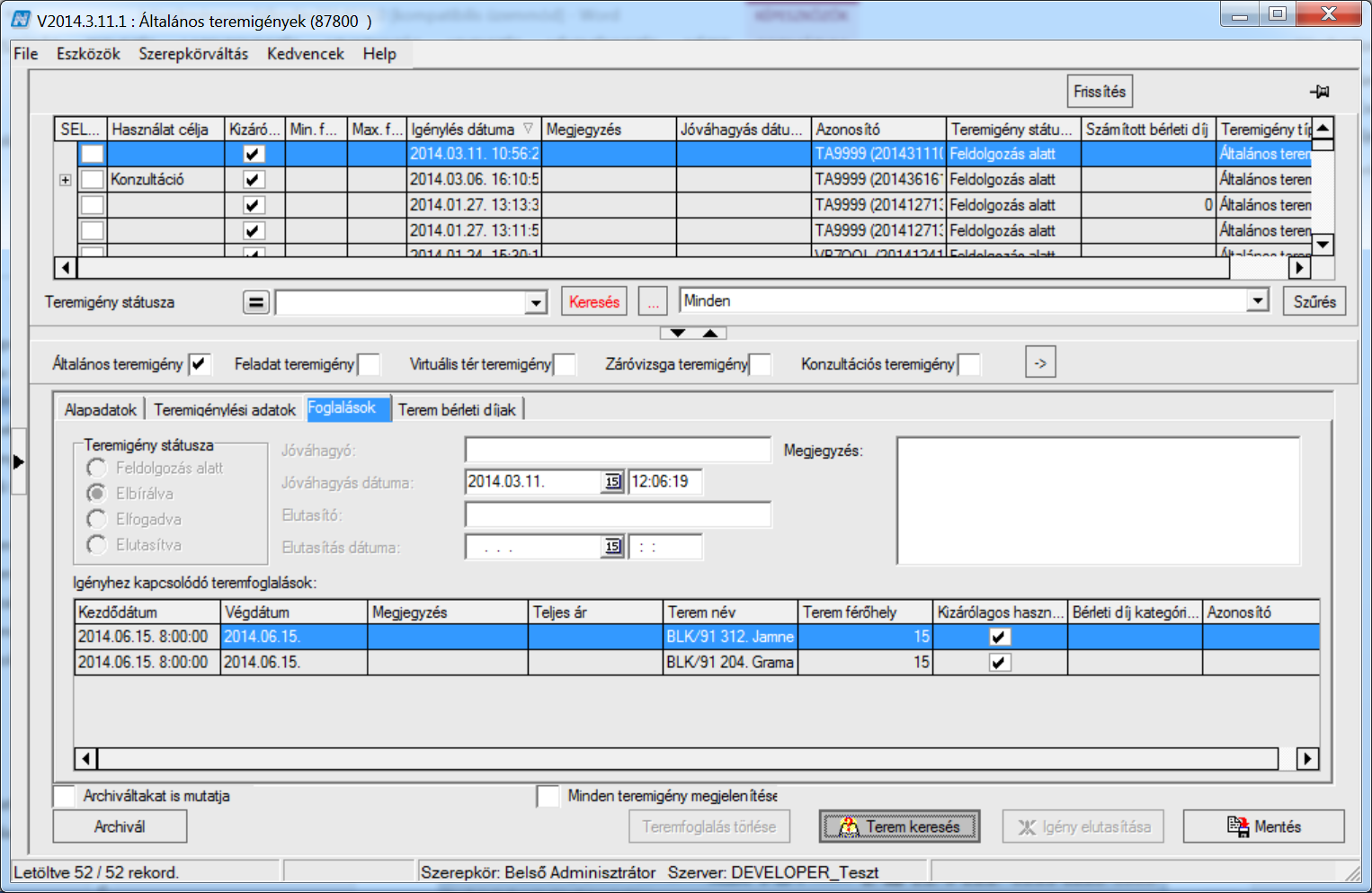
Task: Click the Teljes ár column header
Action: 595,612
